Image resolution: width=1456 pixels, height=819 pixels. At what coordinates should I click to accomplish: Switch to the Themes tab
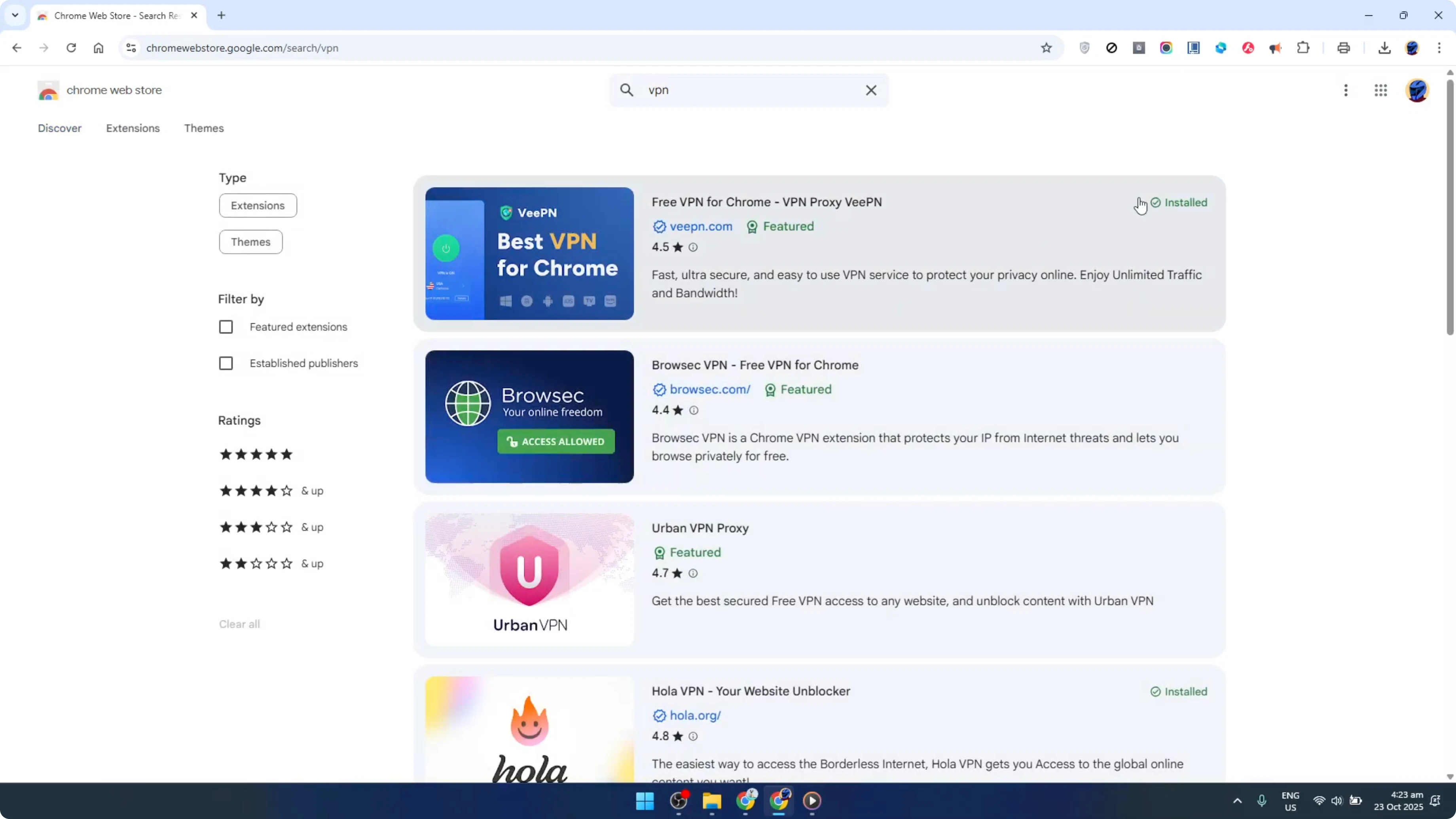(x=204, y=128)
